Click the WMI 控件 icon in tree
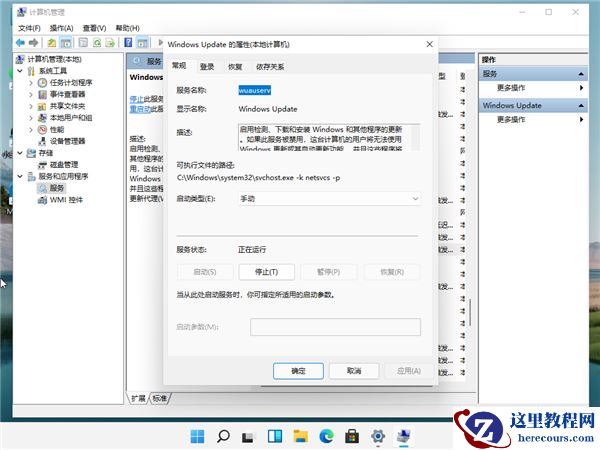Viewport: 600px width, 450px height. 42,200
